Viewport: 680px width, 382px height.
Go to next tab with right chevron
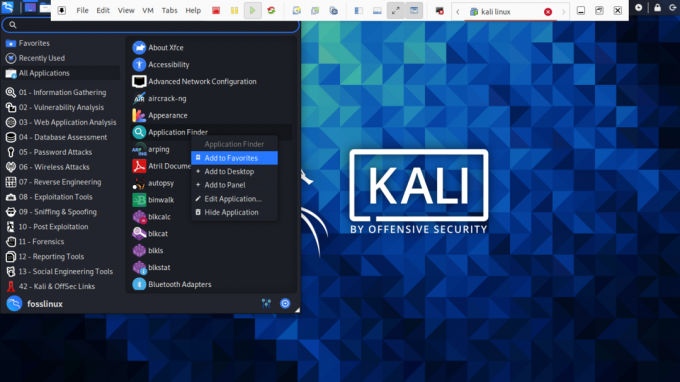click(563, 12)
